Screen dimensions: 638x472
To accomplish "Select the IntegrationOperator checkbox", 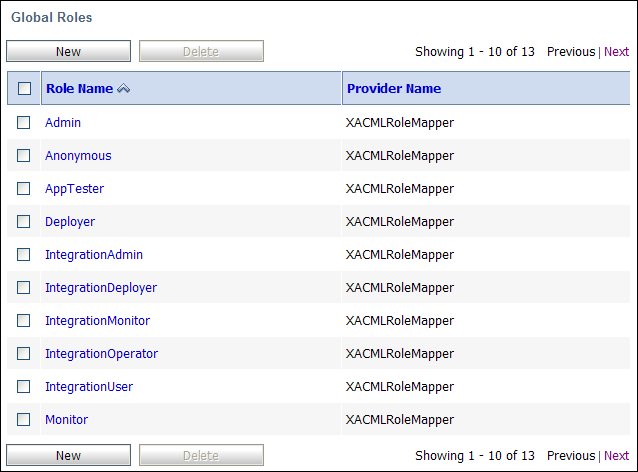I will (24, 354).
